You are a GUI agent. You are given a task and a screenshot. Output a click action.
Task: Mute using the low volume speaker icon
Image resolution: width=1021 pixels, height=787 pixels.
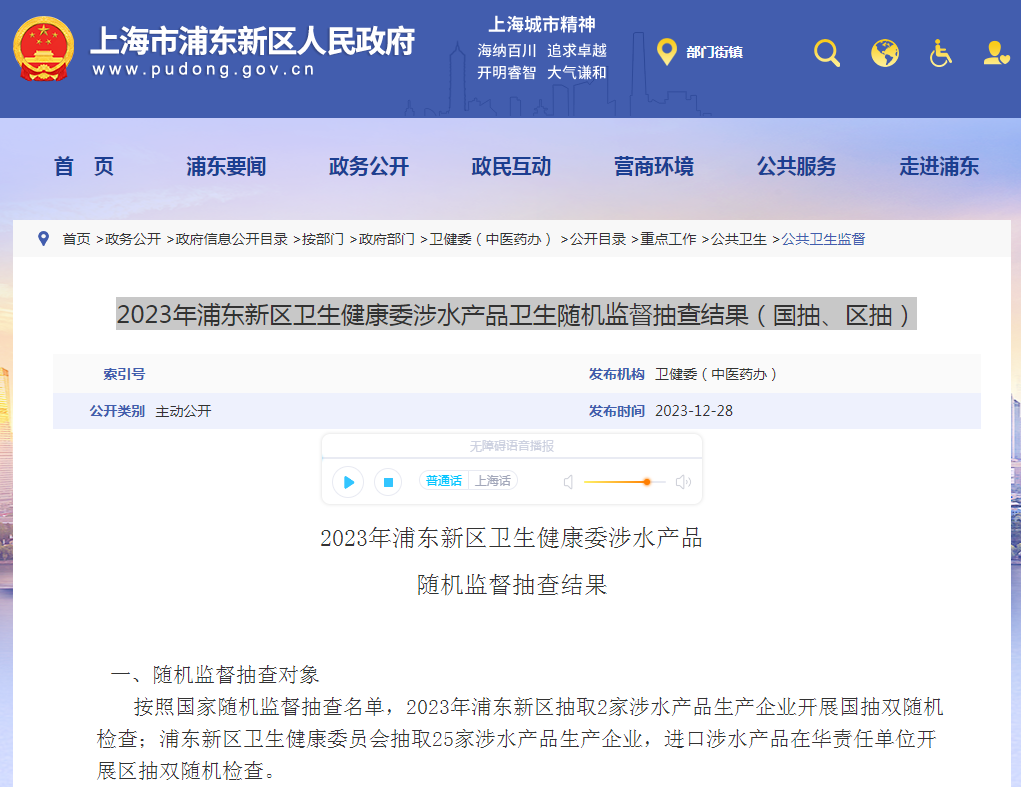(x=568, y=482)
